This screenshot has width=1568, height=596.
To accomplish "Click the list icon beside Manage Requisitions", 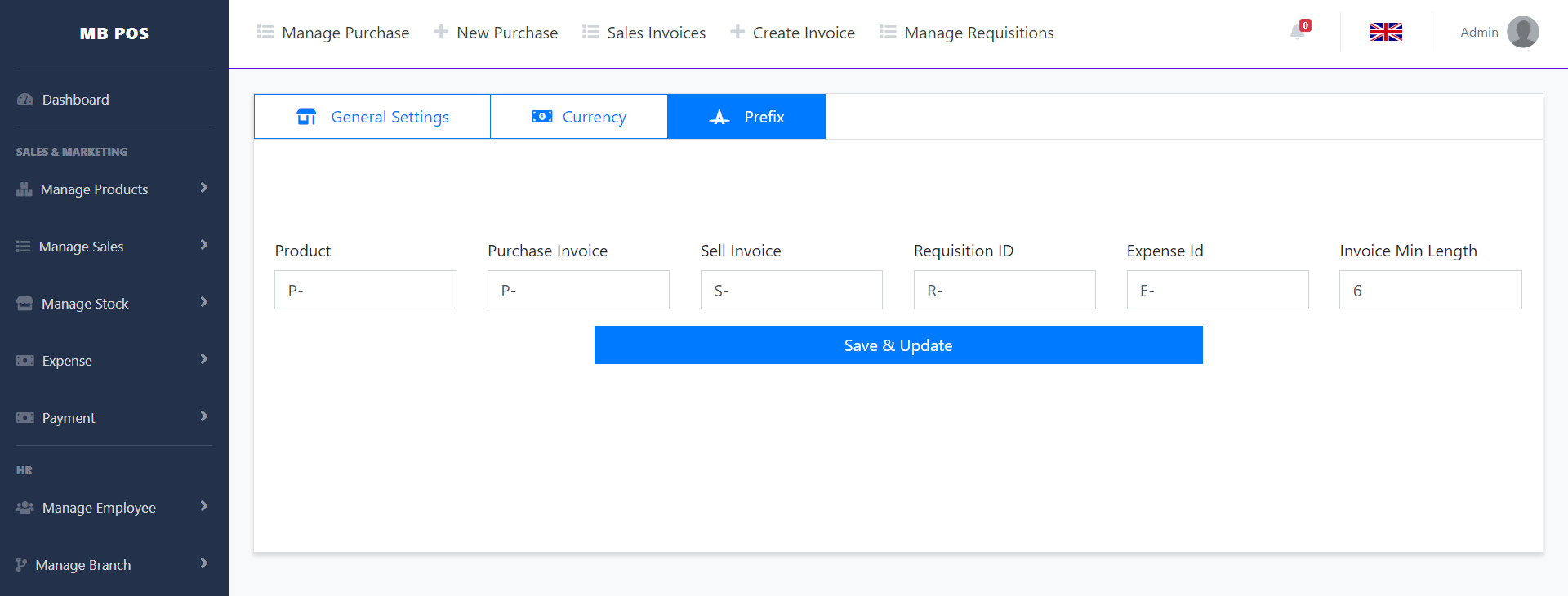I will [x=888, y=32].
